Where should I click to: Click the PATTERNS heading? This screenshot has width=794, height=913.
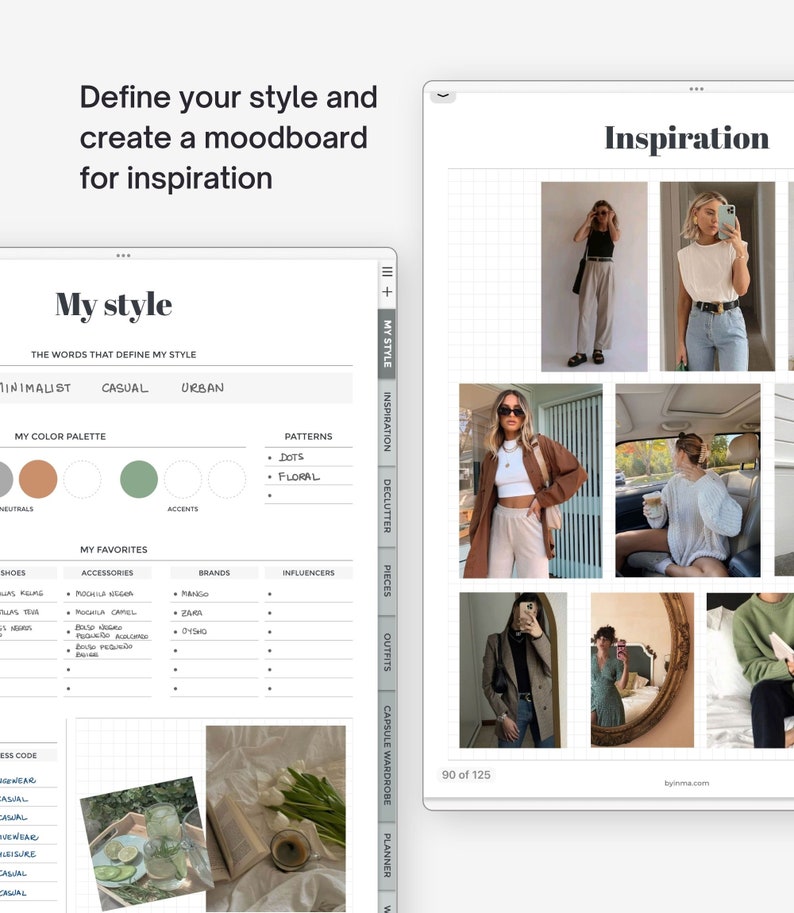[309, 436]
